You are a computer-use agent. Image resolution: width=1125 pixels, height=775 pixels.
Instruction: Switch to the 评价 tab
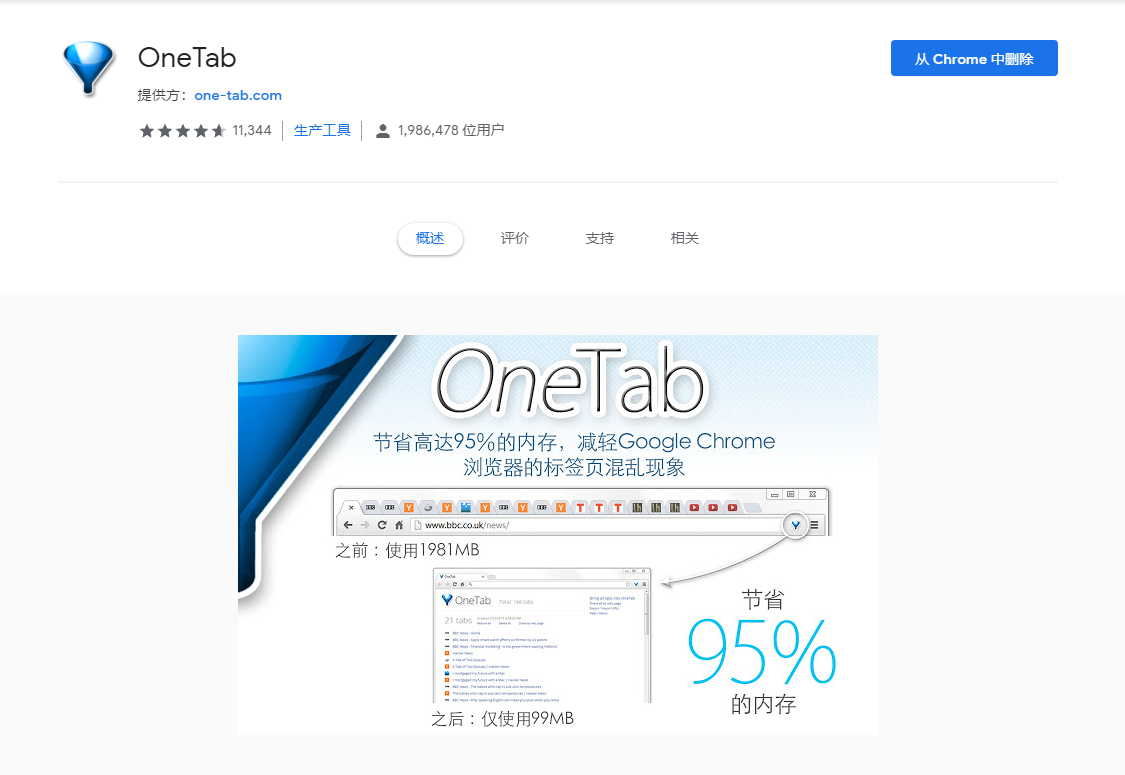click(x=514, y=238)
